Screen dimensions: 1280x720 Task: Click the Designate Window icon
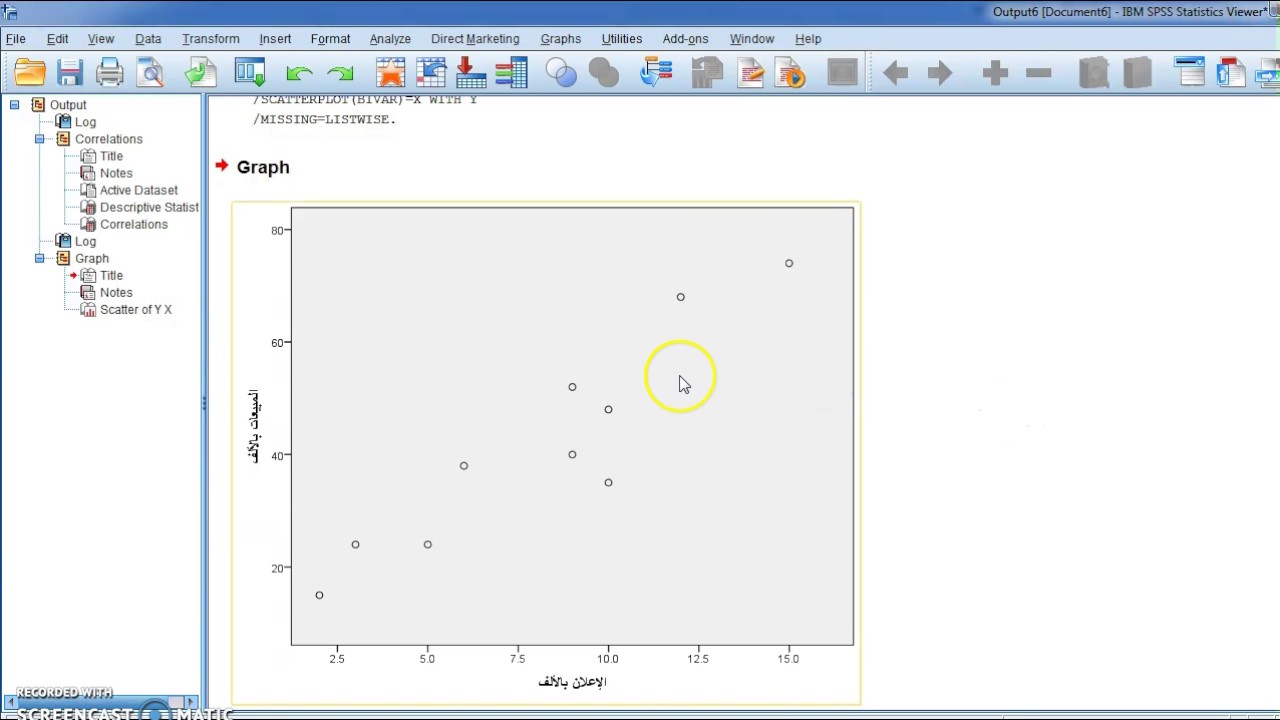click(843, 73)
